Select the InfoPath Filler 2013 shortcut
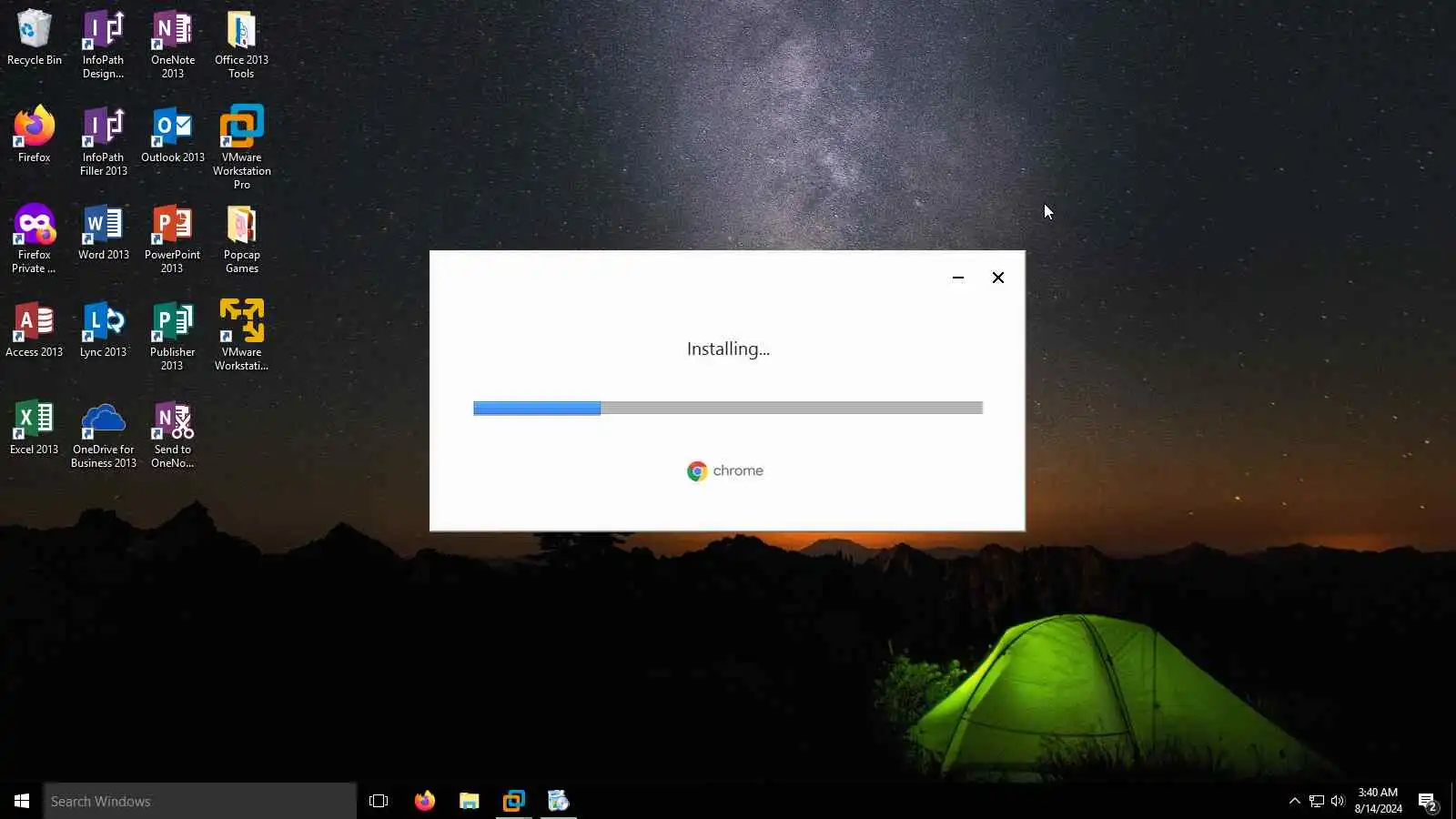 [103, 141]
